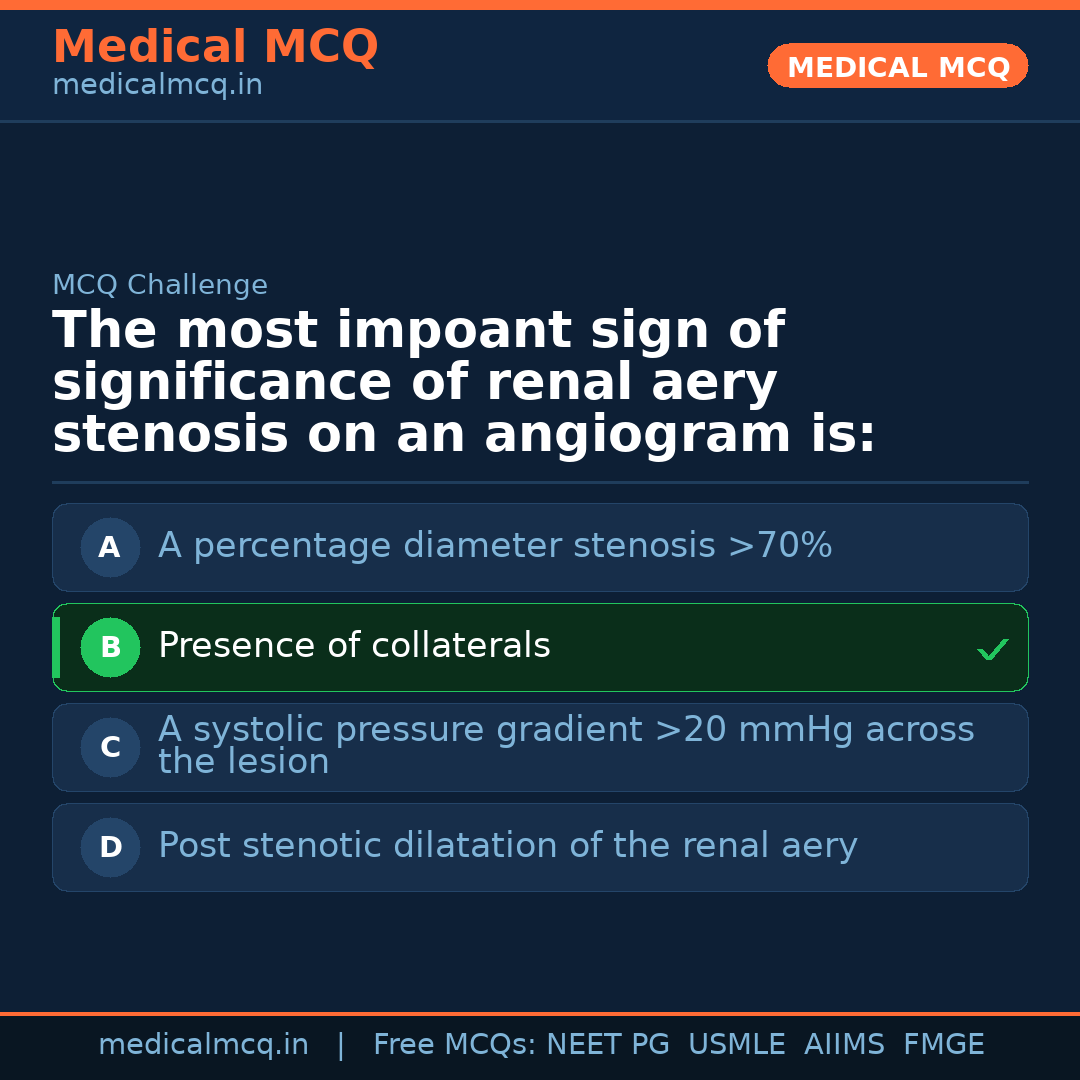
Task: Click the green letter B circle badge
Action: point(110,647)
